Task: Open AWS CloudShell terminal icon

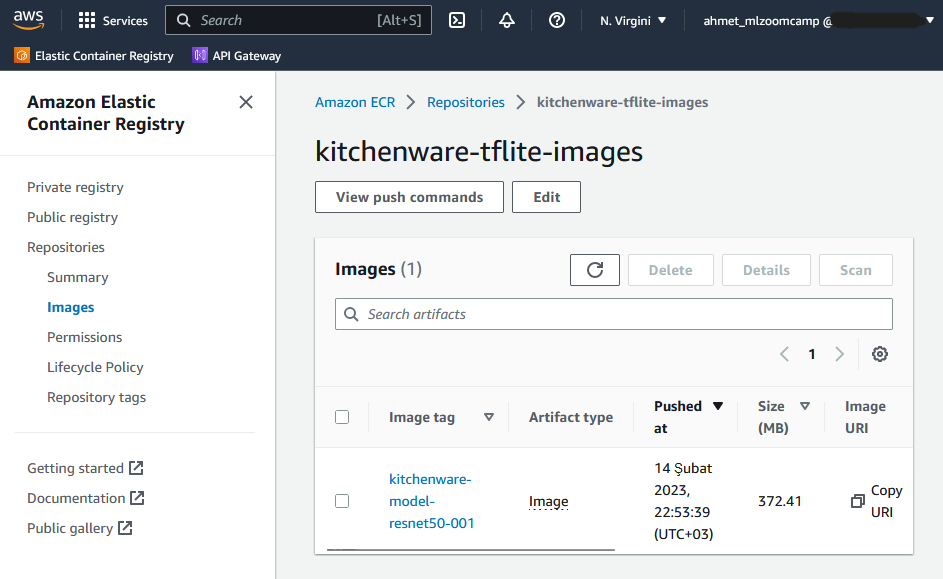Action: [x=457, y=20]
